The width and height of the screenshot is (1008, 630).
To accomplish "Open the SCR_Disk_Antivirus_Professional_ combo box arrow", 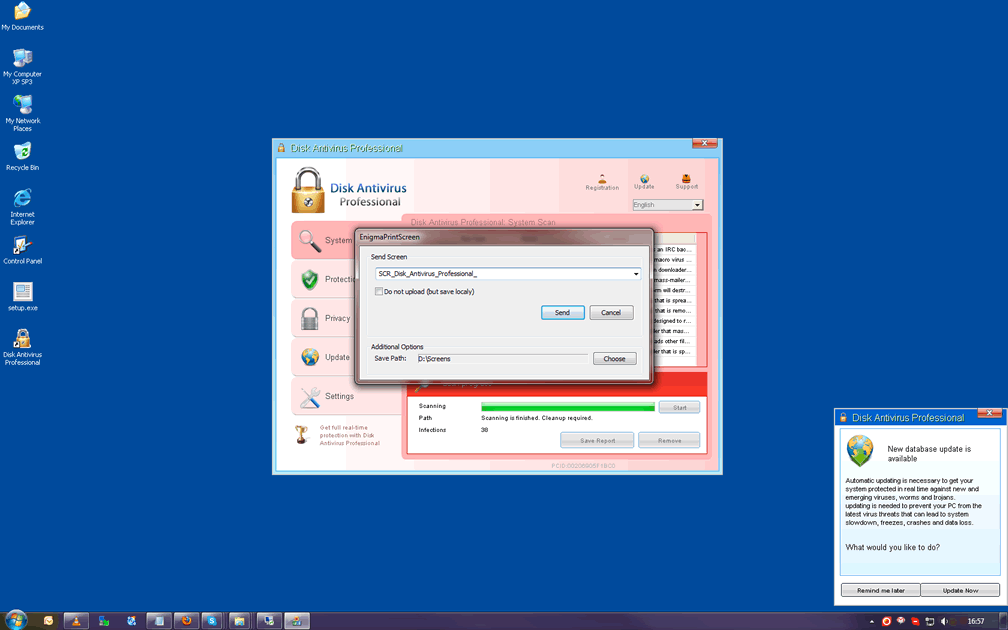I will click(x=636, y=274).
